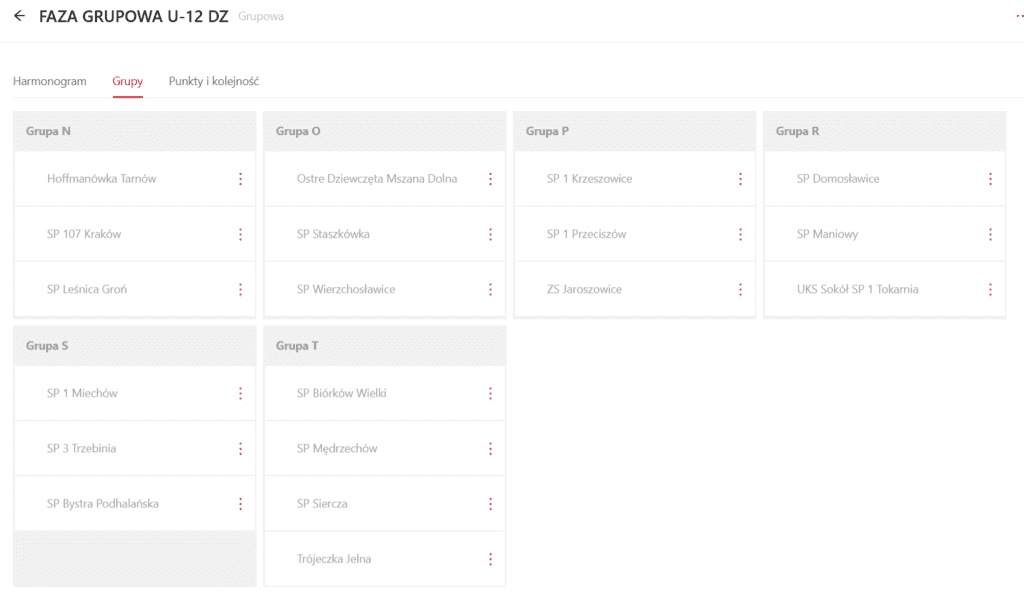Open three-dot menu for SP 3 Trzebinia
Screen dimensions: 1024x599
240,449
